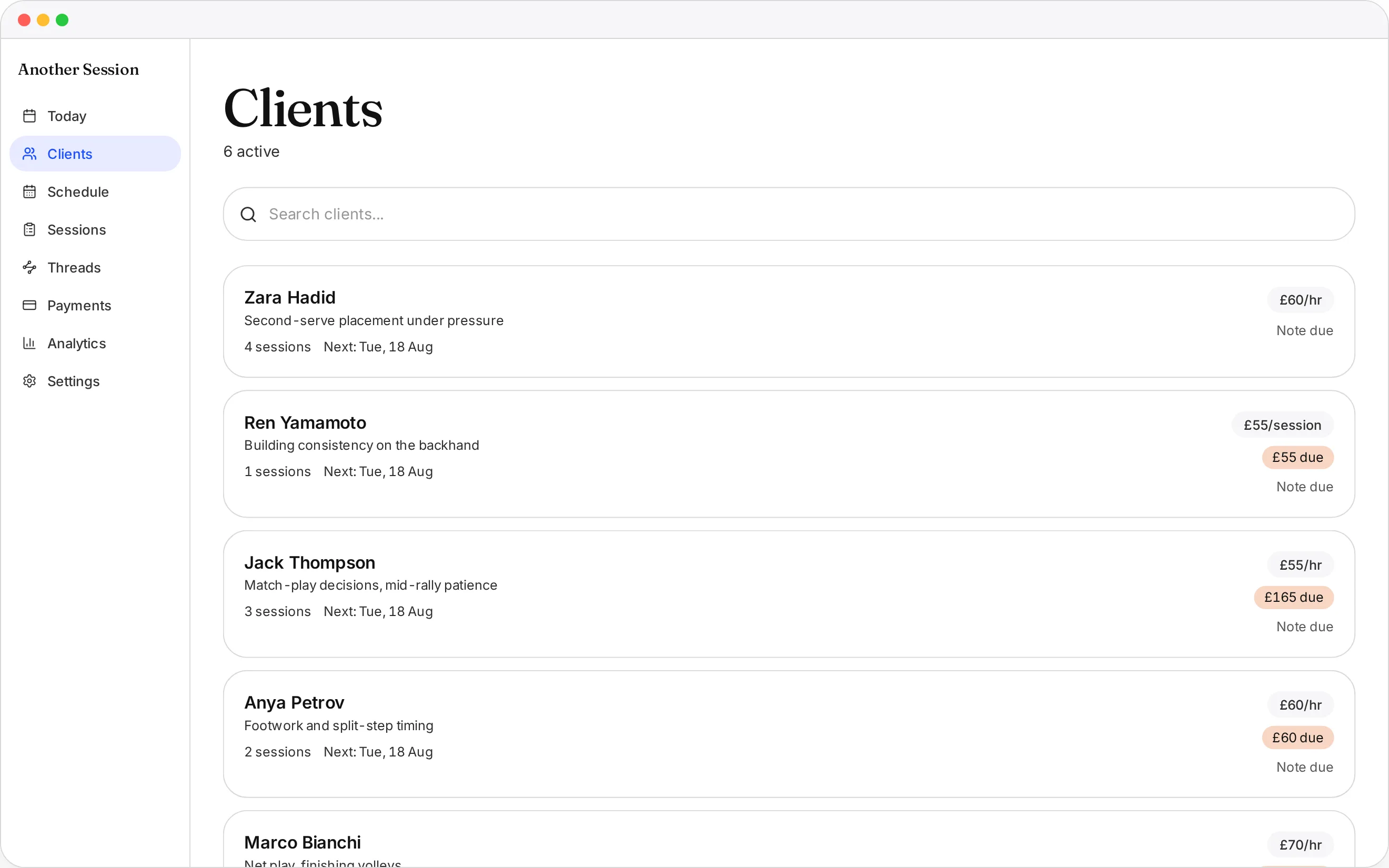Click the £55 due badge
1389x868 pixels.
click(1297, 458)
